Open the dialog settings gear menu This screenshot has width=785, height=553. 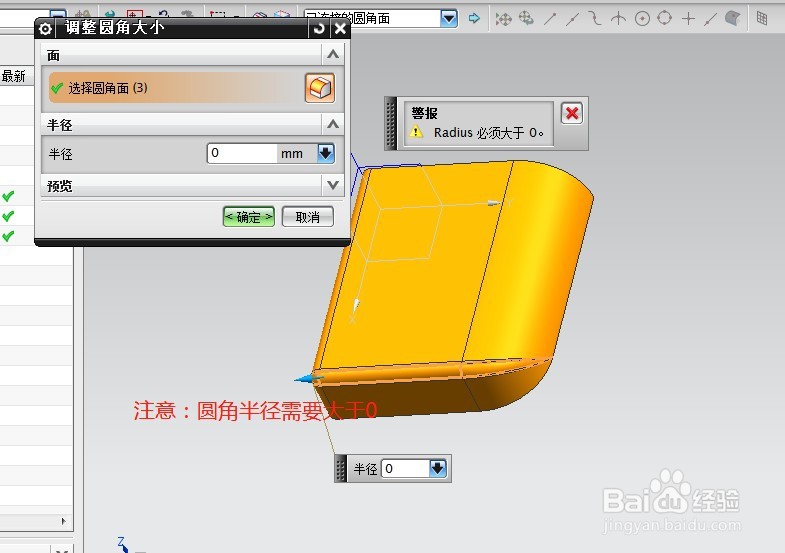pos(45,29)
